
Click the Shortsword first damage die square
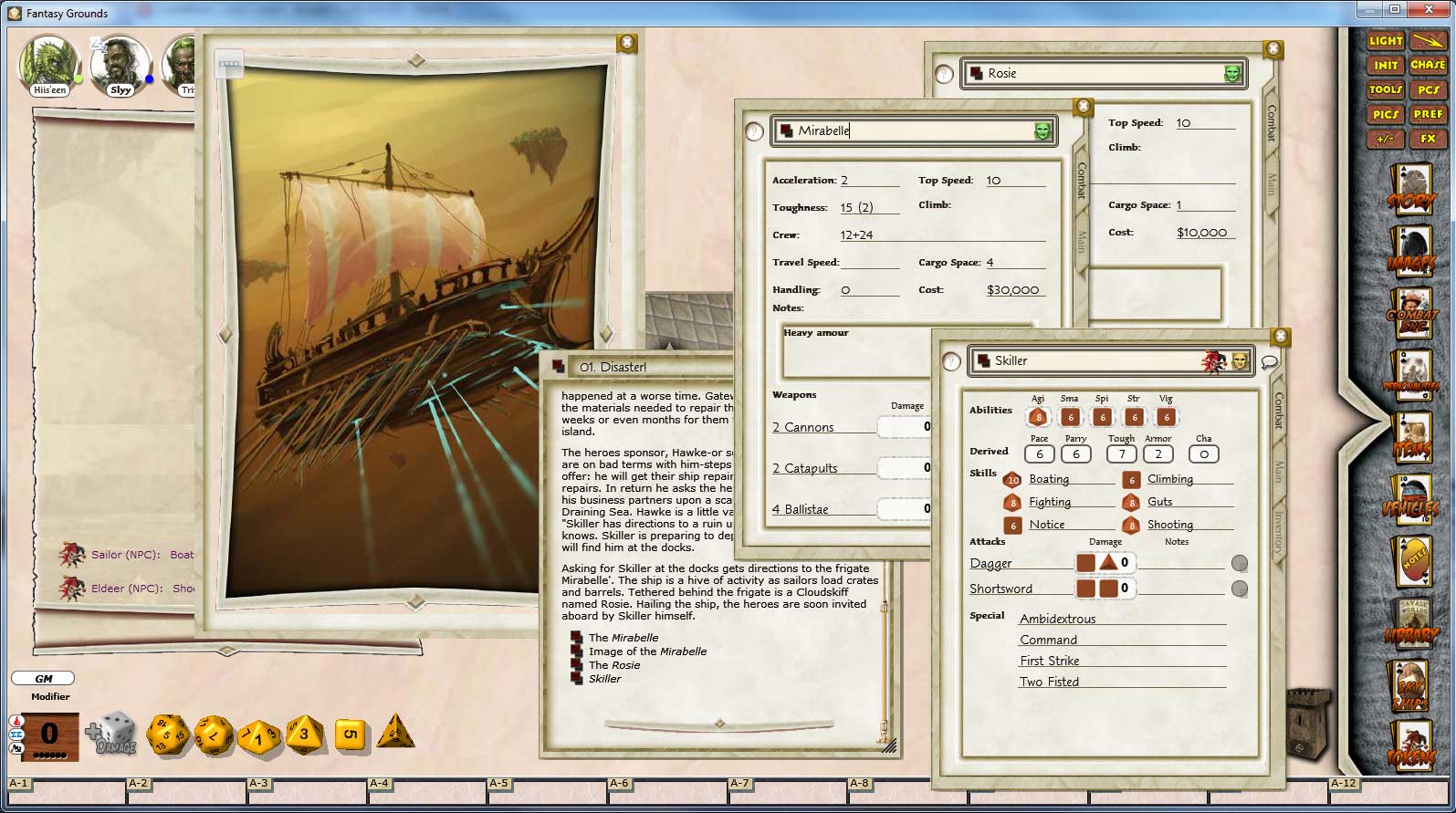tap(1085, 589)
